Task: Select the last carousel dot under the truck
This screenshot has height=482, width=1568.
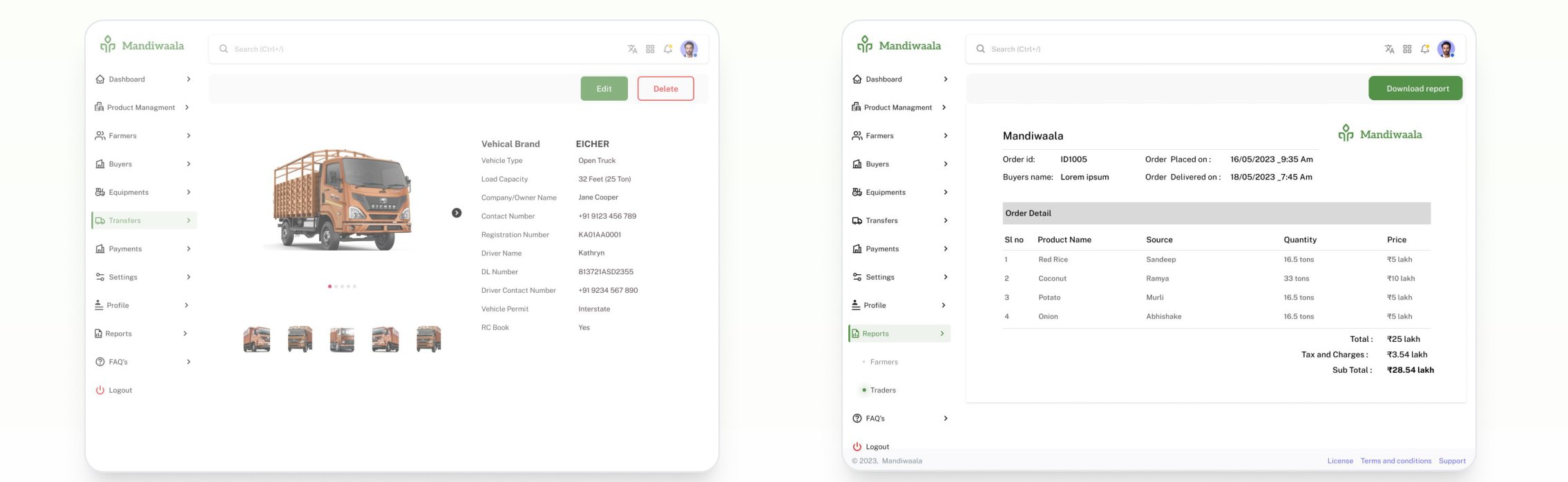Action: pos(354,286)
